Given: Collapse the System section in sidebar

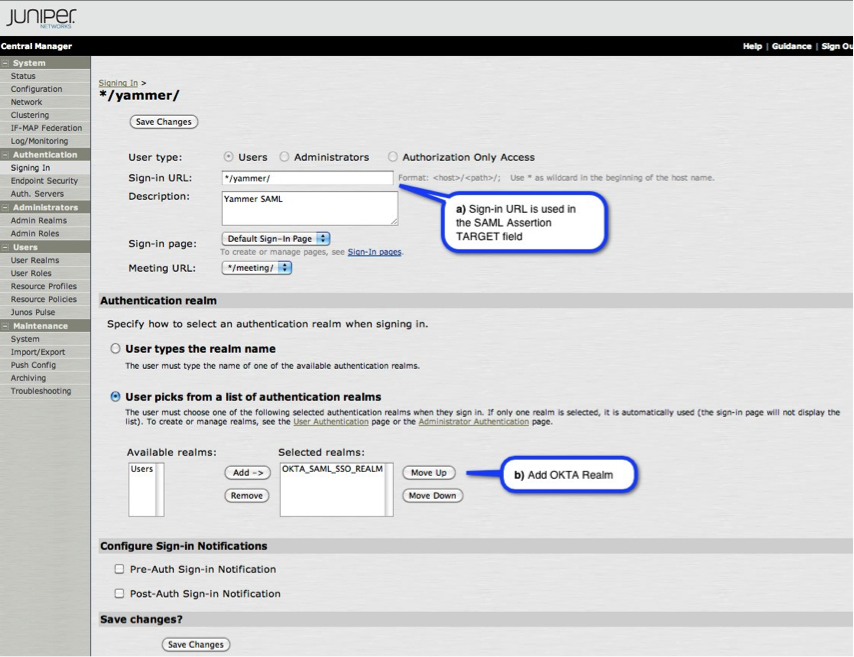Looking at the screenshot, I should point(5,63).
